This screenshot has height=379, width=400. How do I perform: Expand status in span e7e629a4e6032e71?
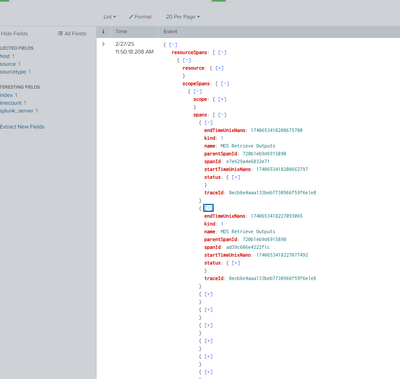pos(236,177)
